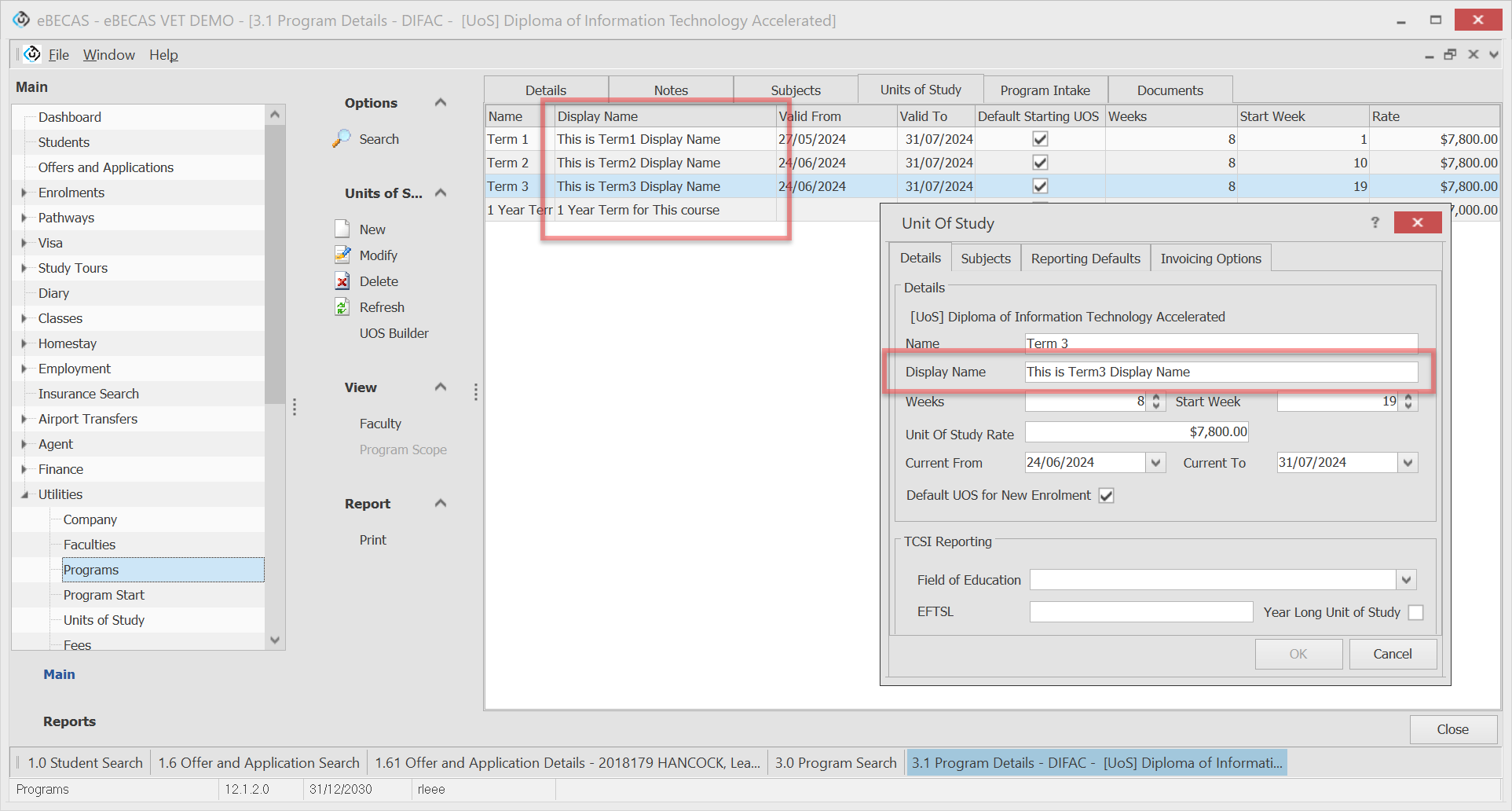Expand the Enrolments tree node

click(x=24, y=193)
